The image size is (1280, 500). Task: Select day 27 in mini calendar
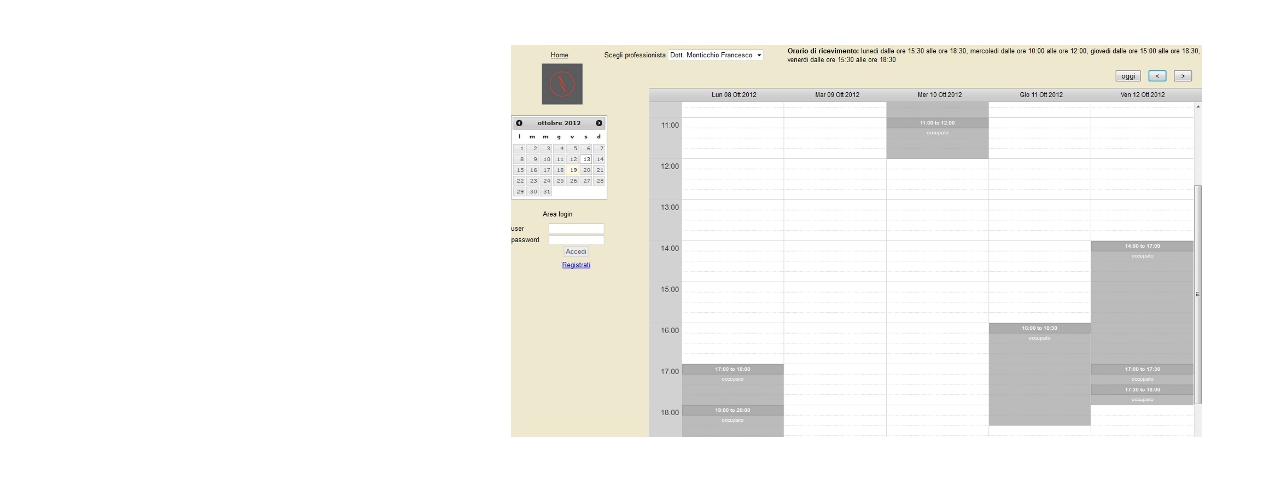tap(586, 181)
